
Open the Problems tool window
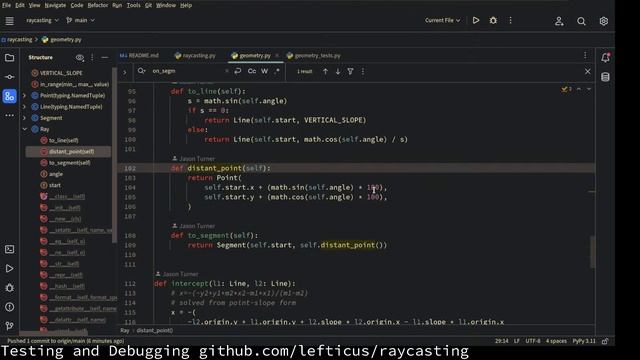click(x=9, y=307)
